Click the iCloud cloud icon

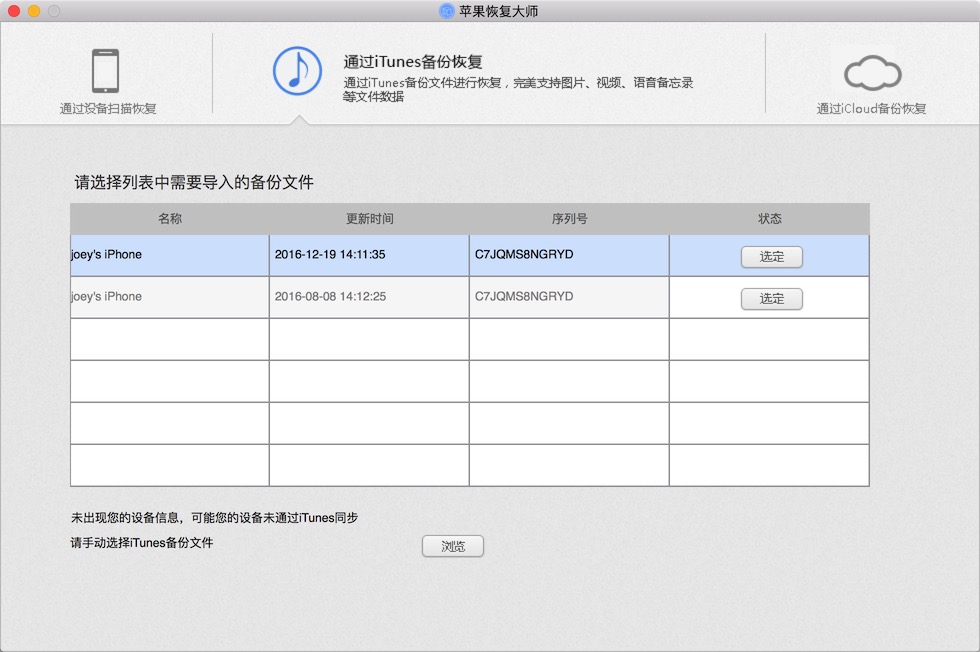pos(871,74)
